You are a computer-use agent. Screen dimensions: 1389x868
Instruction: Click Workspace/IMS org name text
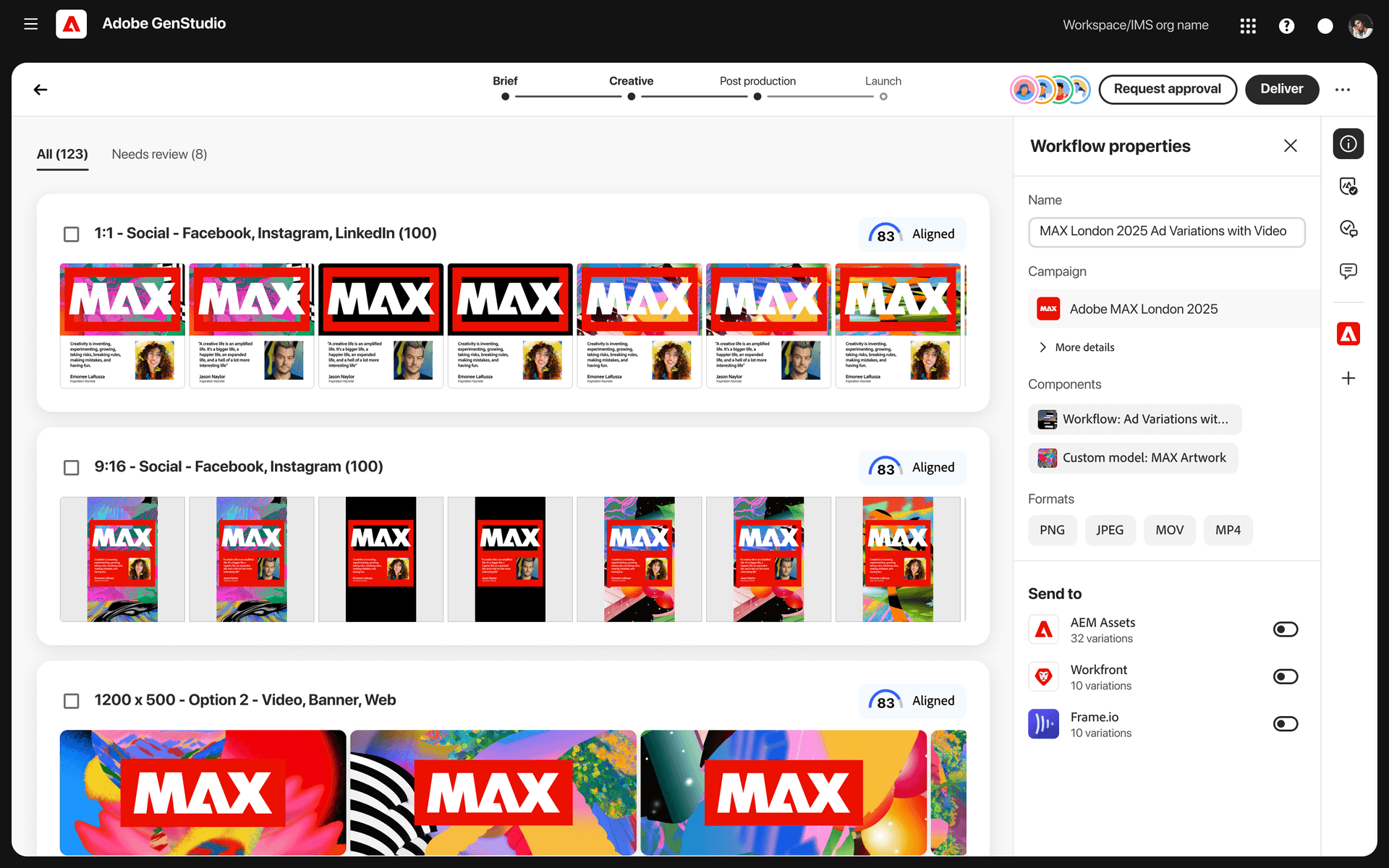point(1135,25)
